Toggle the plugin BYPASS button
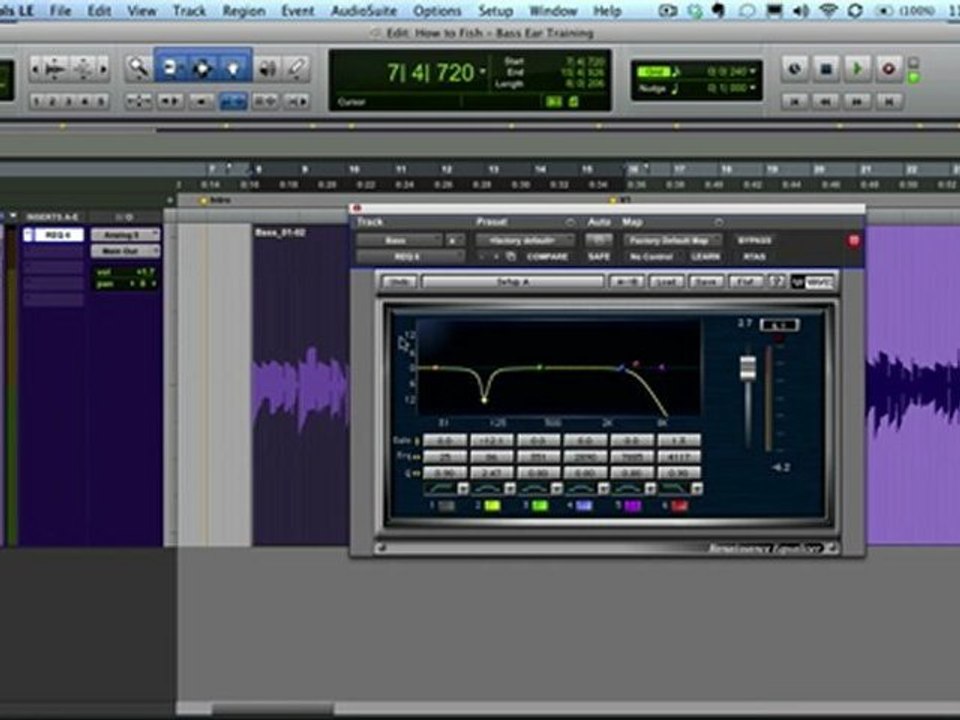The width and height of the screenshot is (960, 720). pos(754,241)
